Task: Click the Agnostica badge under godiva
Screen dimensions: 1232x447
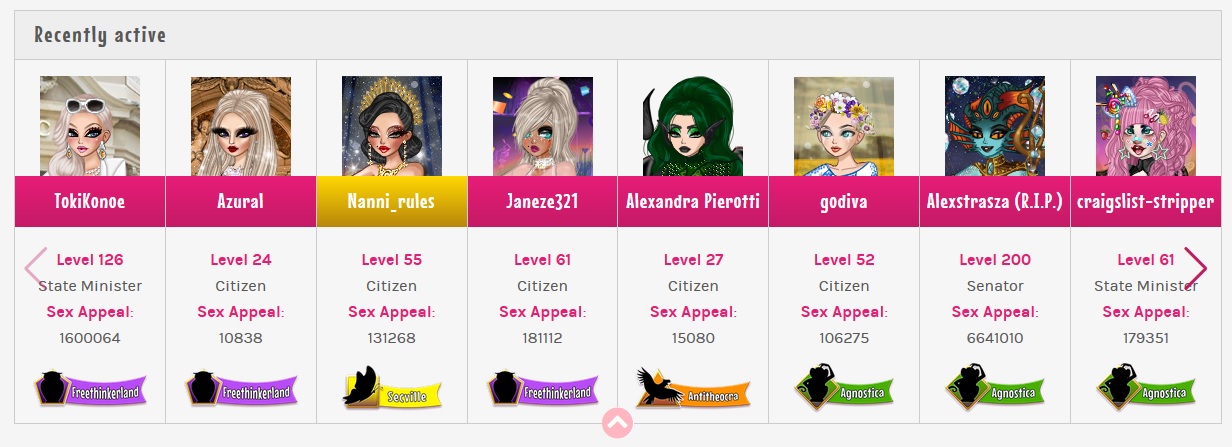Action: tap(844, 389)
